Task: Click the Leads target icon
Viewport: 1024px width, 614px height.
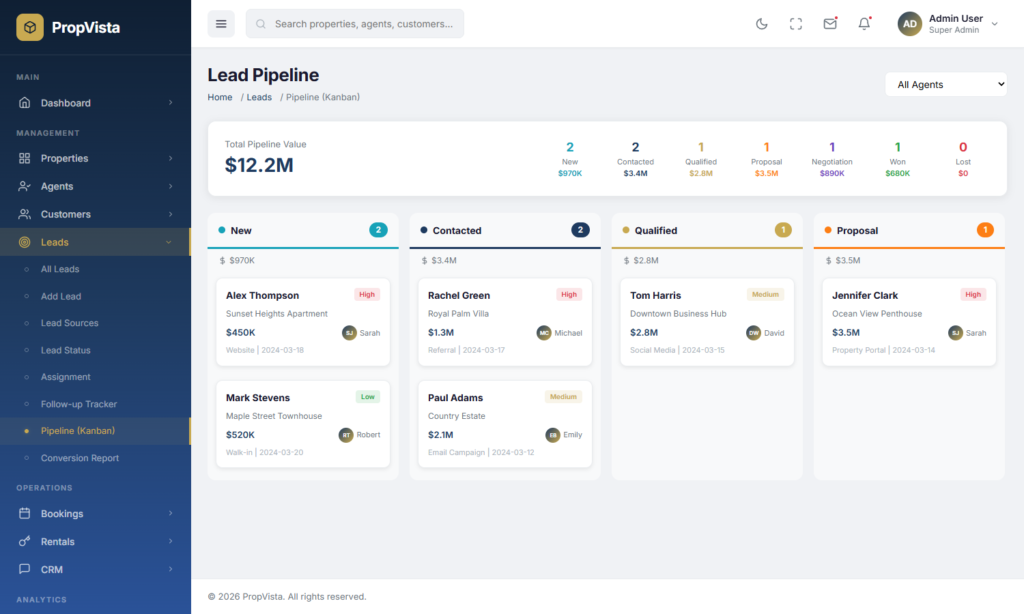Action: (x=24, y=242)
